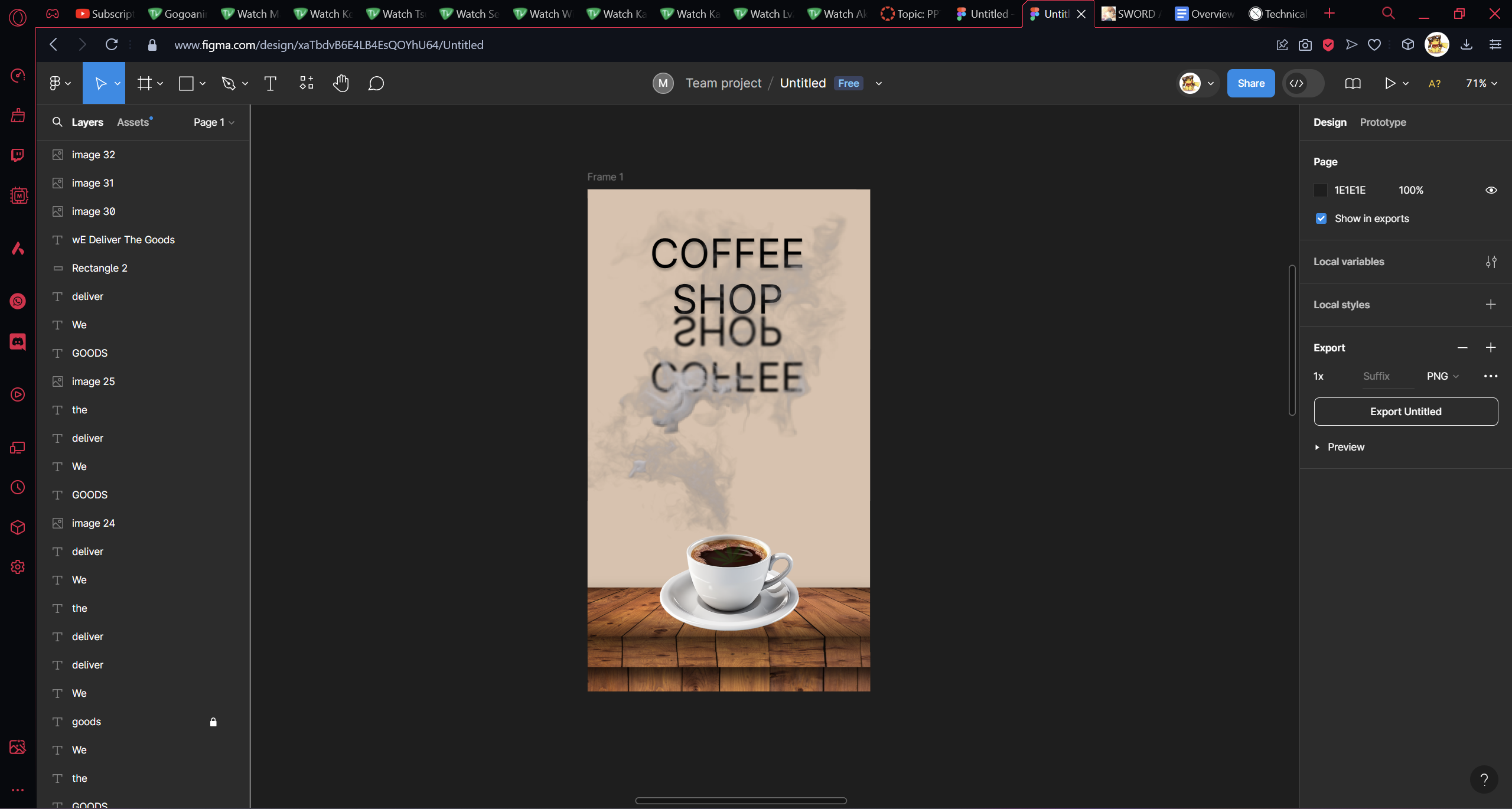The width and height of the screenshot is (1512, 809).
Task: Open PNG export format dropdown
Action: point(1442,376)
